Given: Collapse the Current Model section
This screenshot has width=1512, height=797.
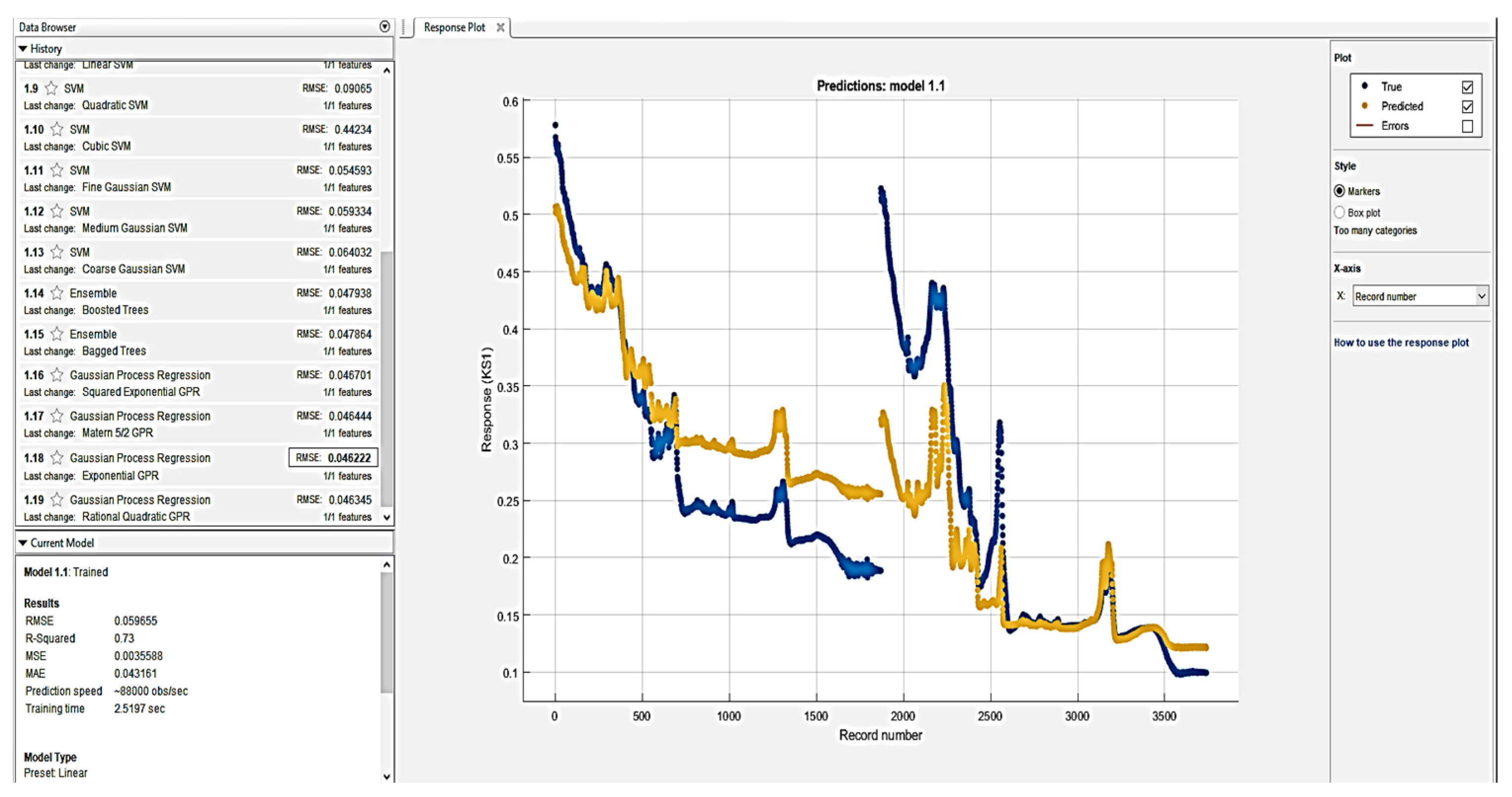Looking at the screenshot, I should 23,543.
